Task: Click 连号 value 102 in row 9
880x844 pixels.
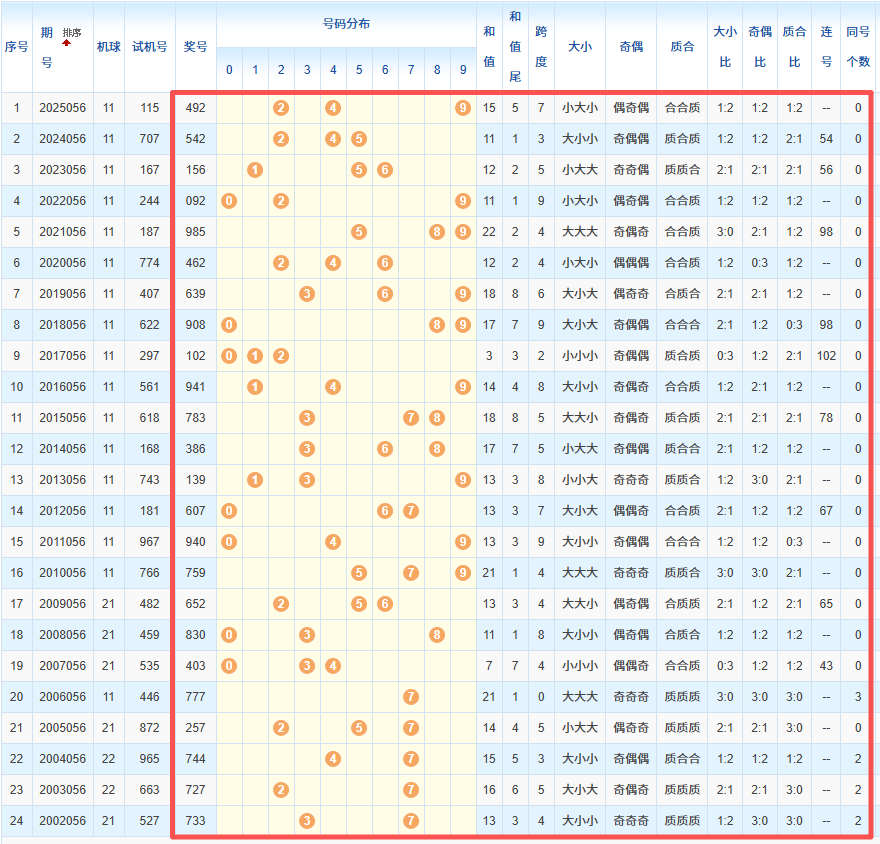Action: (826, 356)
